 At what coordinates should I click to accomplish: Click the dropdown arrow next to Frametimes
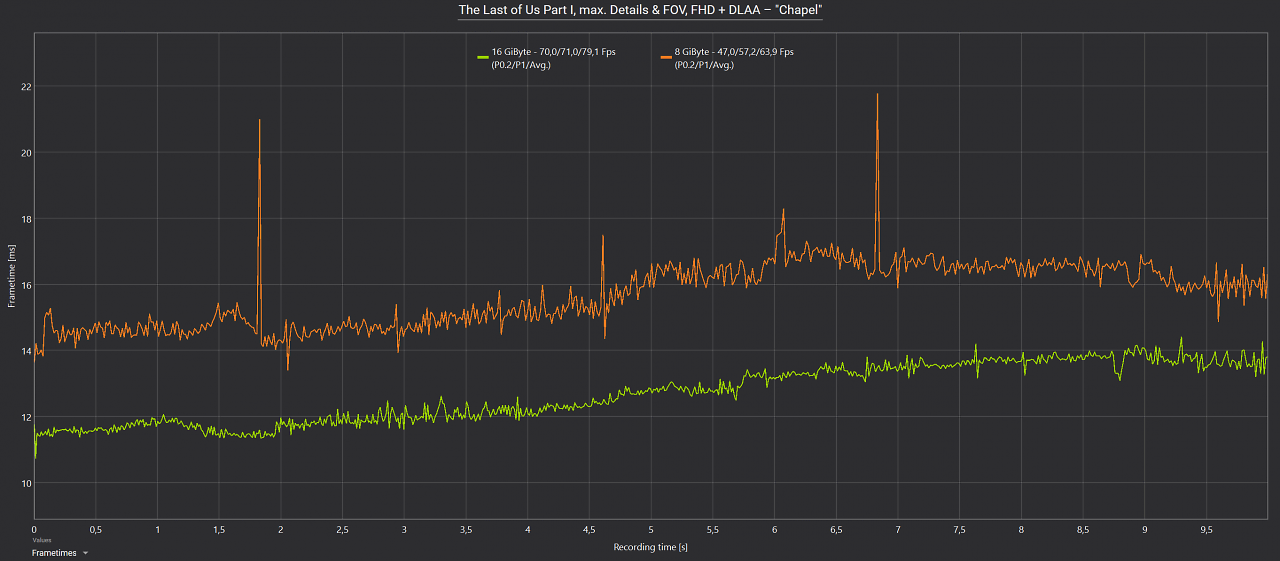click(x=85, y=553)
